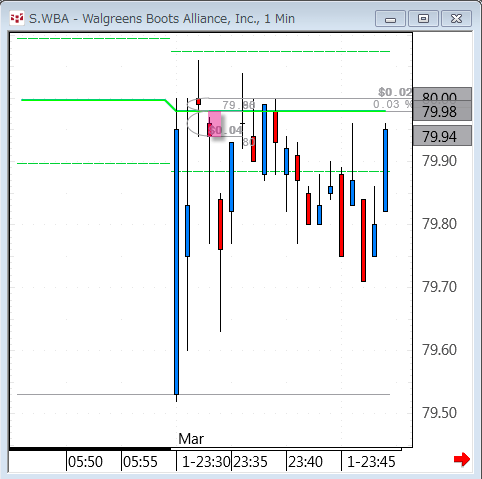Click the 05:50 time axis label

tap(85, 462)
